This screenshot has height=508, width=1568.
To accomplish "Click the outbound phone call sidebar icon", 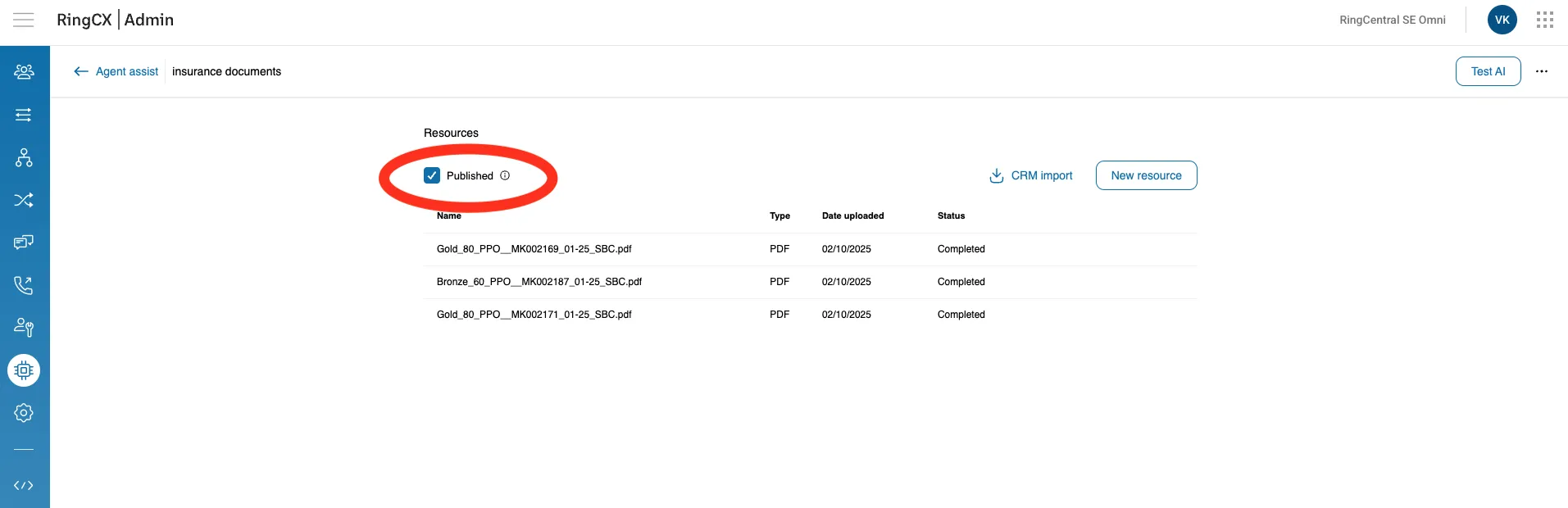I will [x=24, y=285].
